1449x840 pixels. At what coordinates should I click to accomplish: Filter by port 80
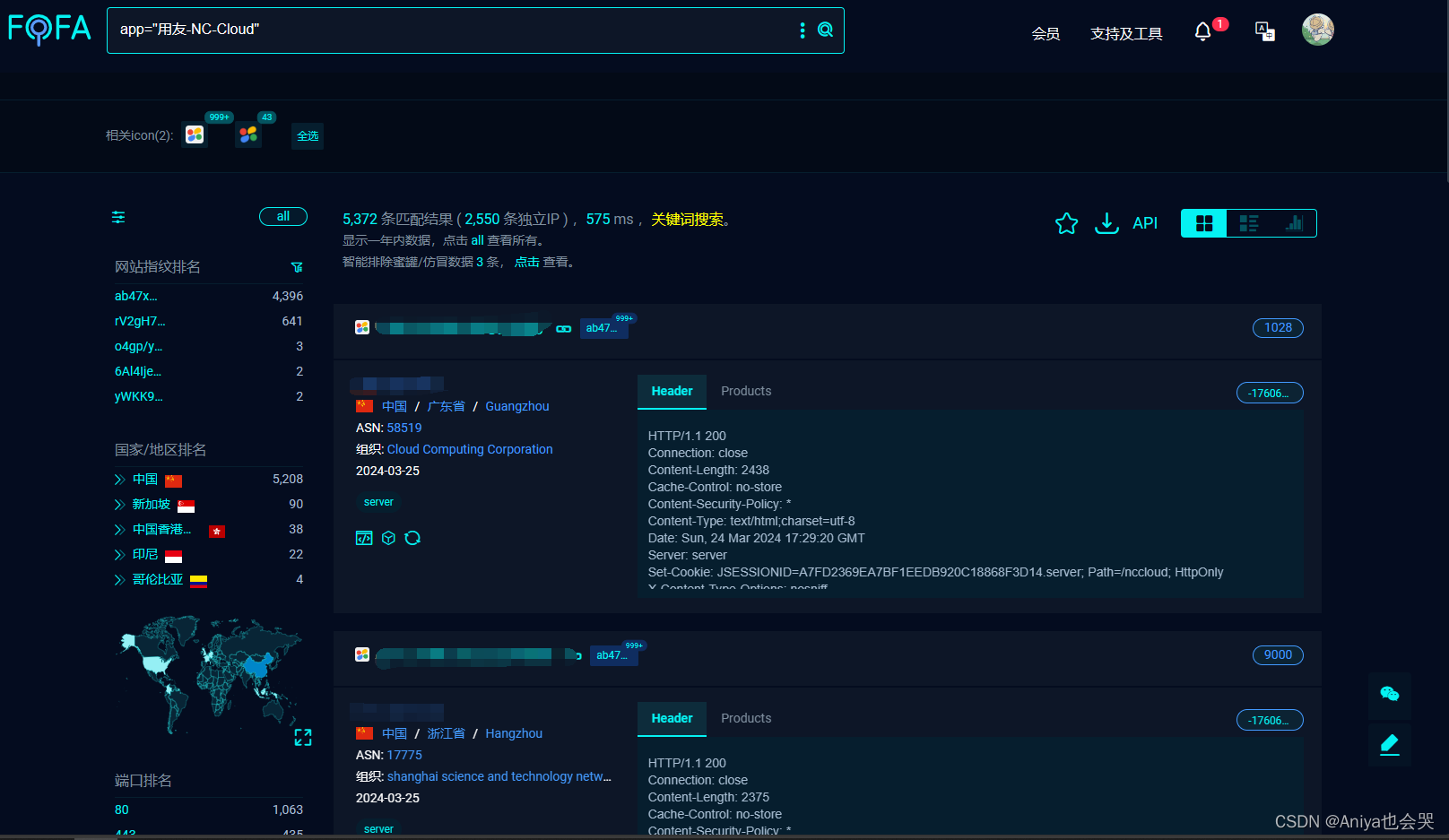pyautogui.click(x=122, y=810)
